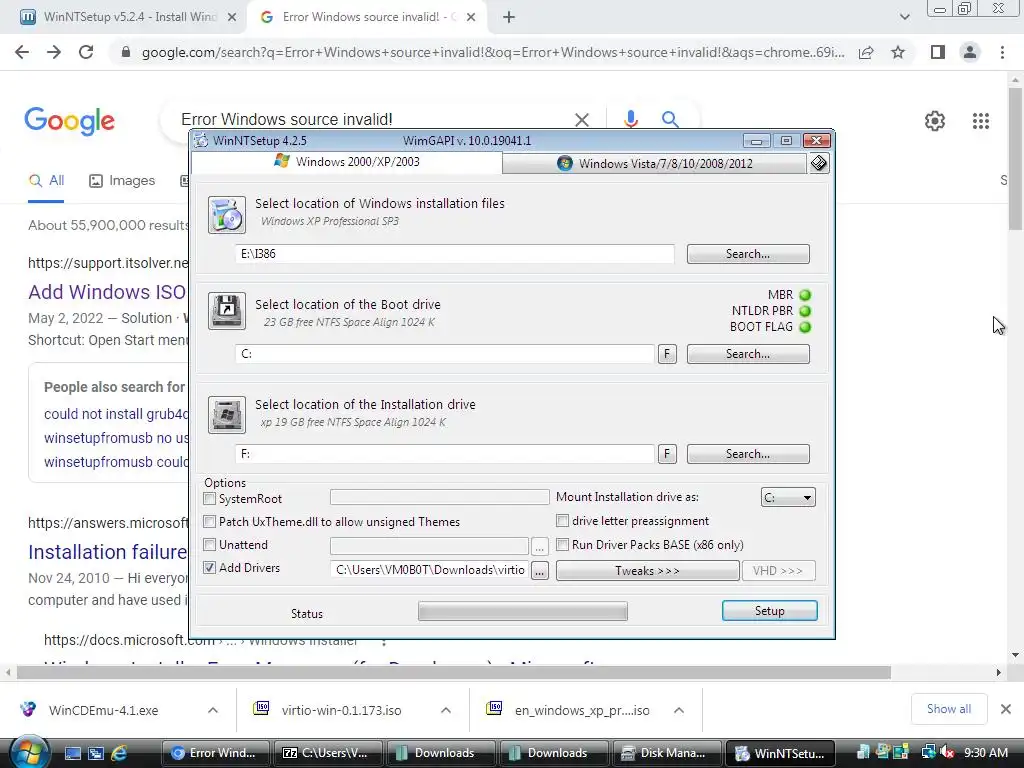Click the NTLDR PBR green status light
1024x768 pixels.
click(805, 311)
